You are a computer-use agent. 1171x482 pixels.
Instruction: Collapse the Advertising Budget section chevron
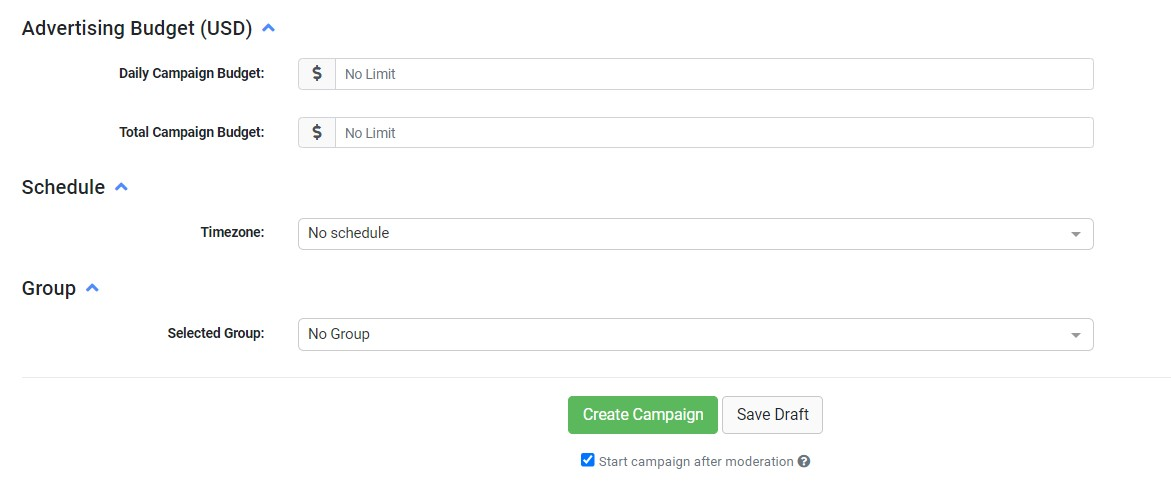pyautogui.click(x=268, y=28)
